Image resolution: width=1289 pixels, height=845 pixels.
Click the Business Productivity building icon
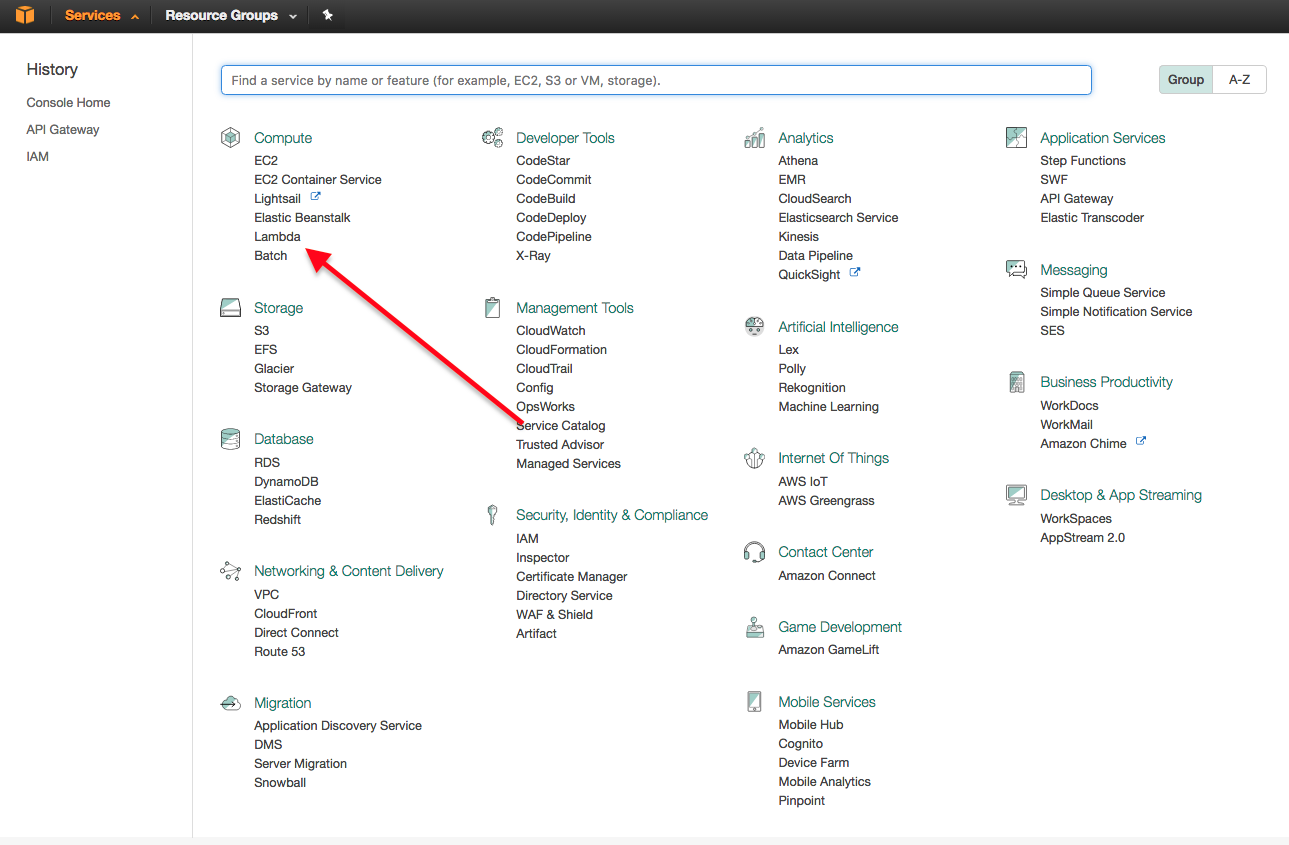tap(1017, 382)
